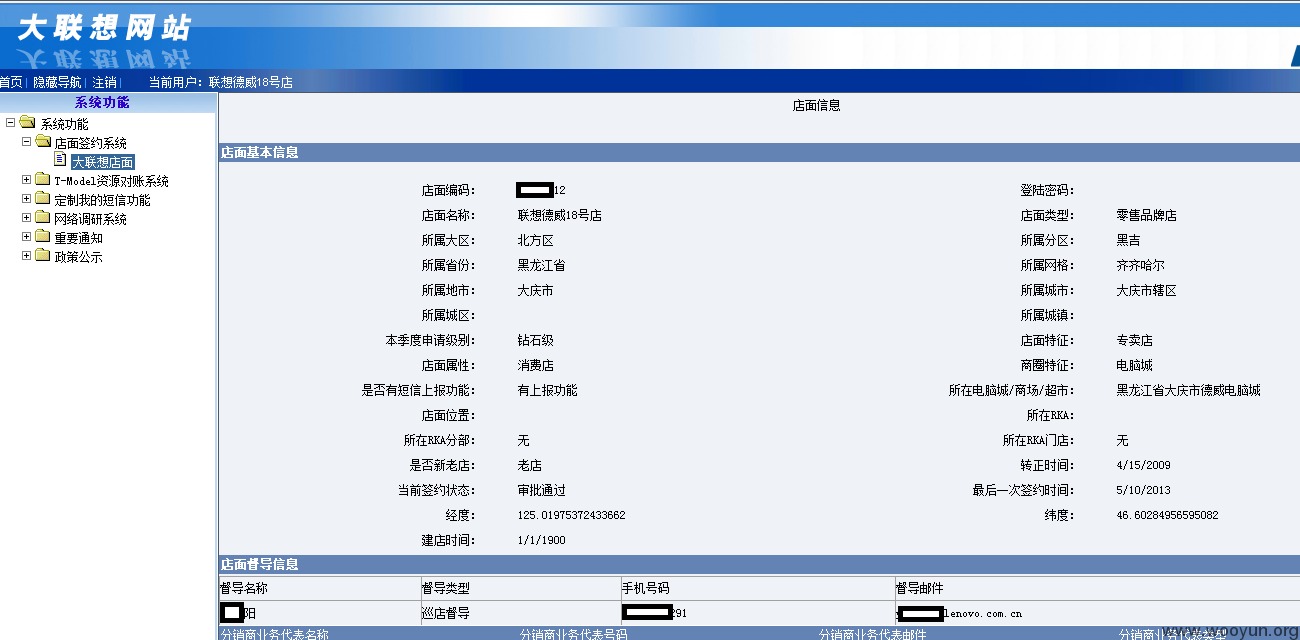1300x640 pixels.
Task: Click the 系统功能 panel header
Action: pyautogui.click(x=108, y=102)
